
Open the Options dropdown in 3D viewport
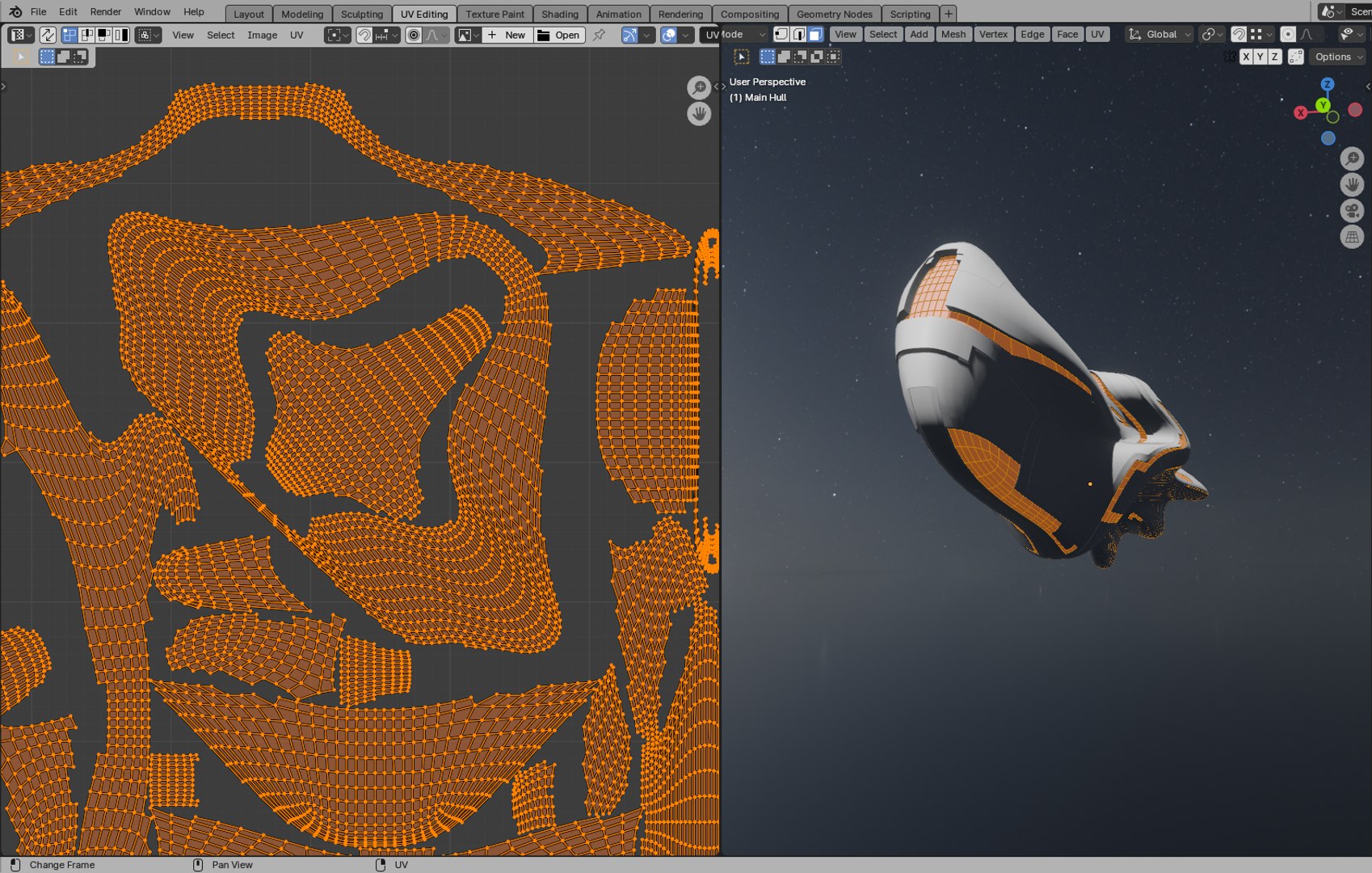tap(1338, 57)
